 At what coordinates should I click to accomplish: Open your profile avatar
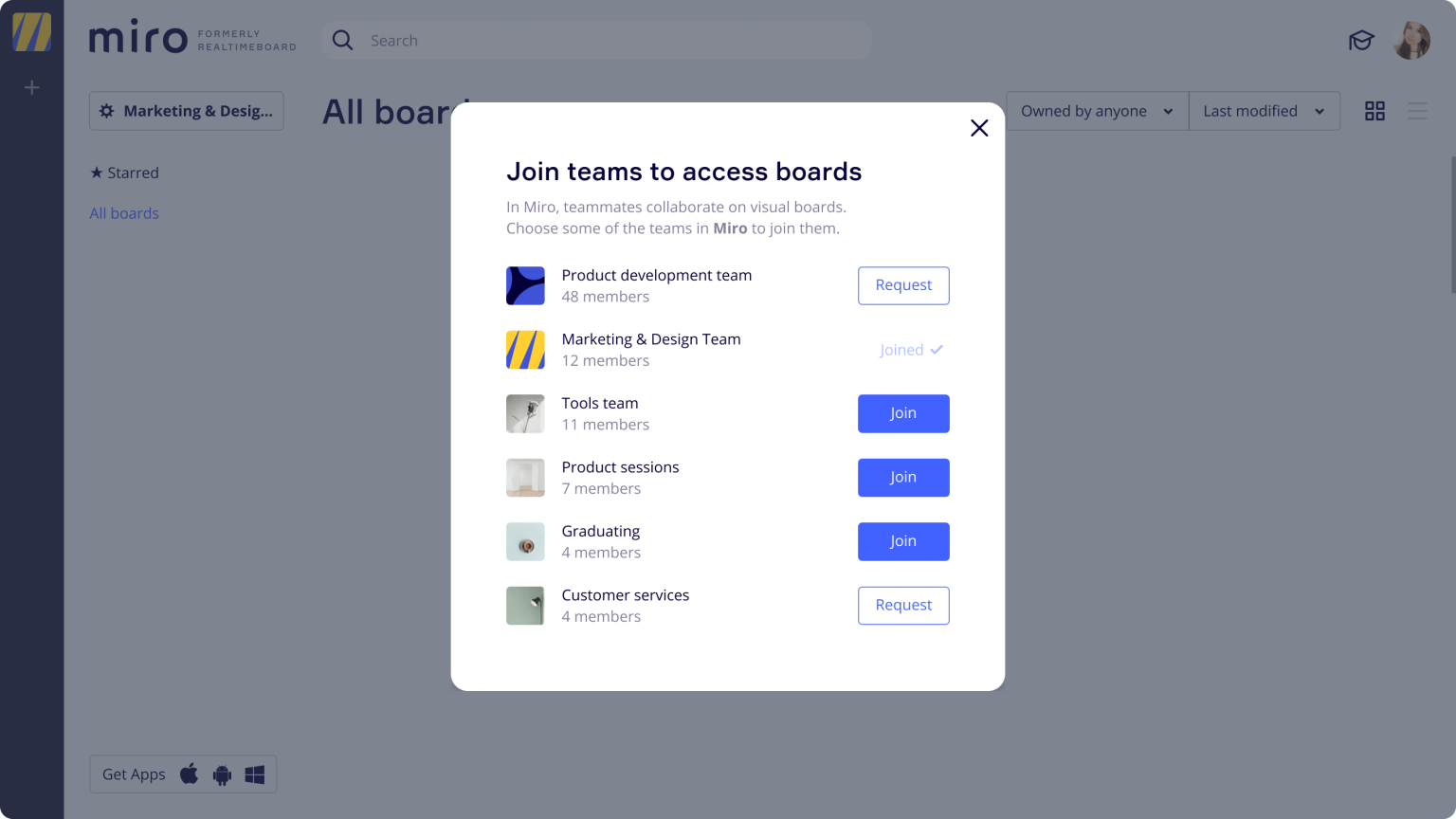point(1411,41)
